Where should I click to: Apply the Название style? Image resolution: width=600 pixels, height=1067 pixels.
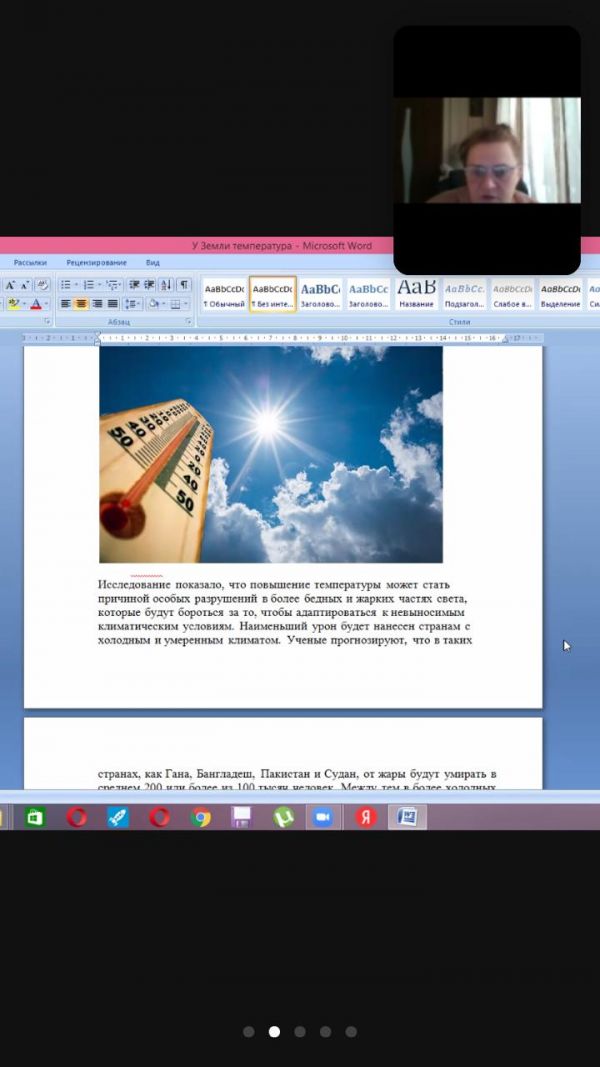416,294
